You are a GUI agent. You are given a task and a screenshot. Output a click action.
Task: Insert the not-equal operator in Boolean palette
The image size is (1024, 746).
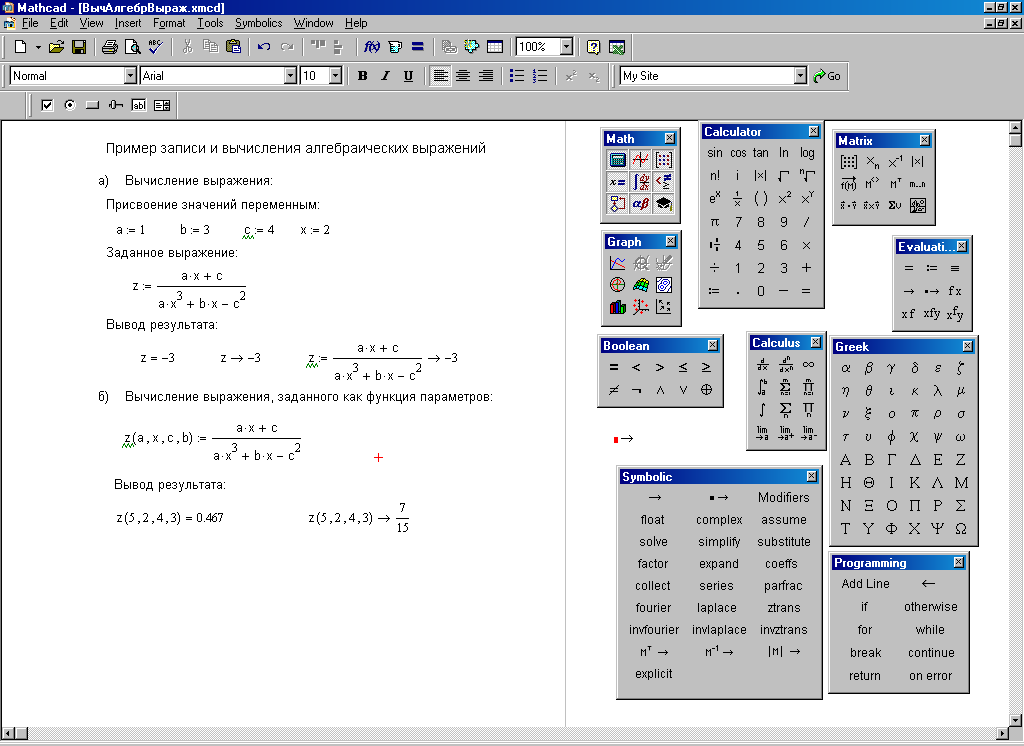click(x=614, y=390)
